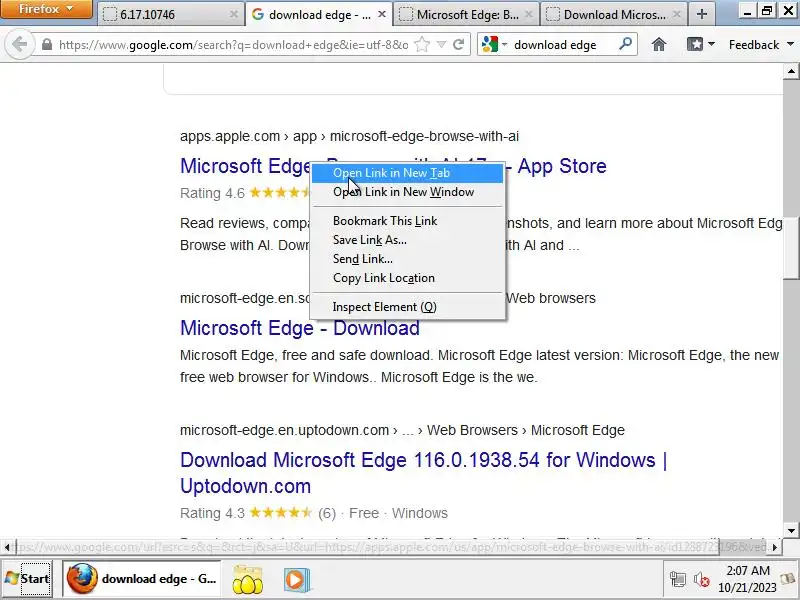
Task: Click the URL address bar
Action: pos(233,45)
